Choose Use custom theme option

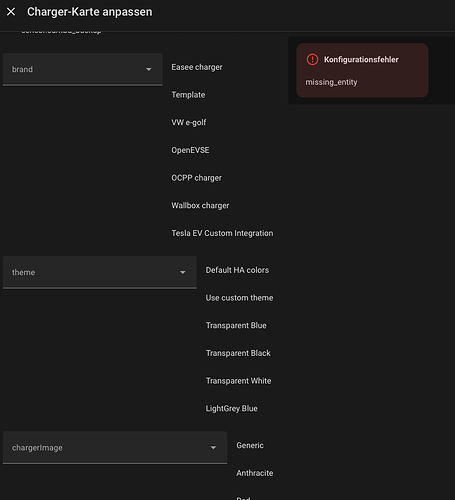(239, 298)
